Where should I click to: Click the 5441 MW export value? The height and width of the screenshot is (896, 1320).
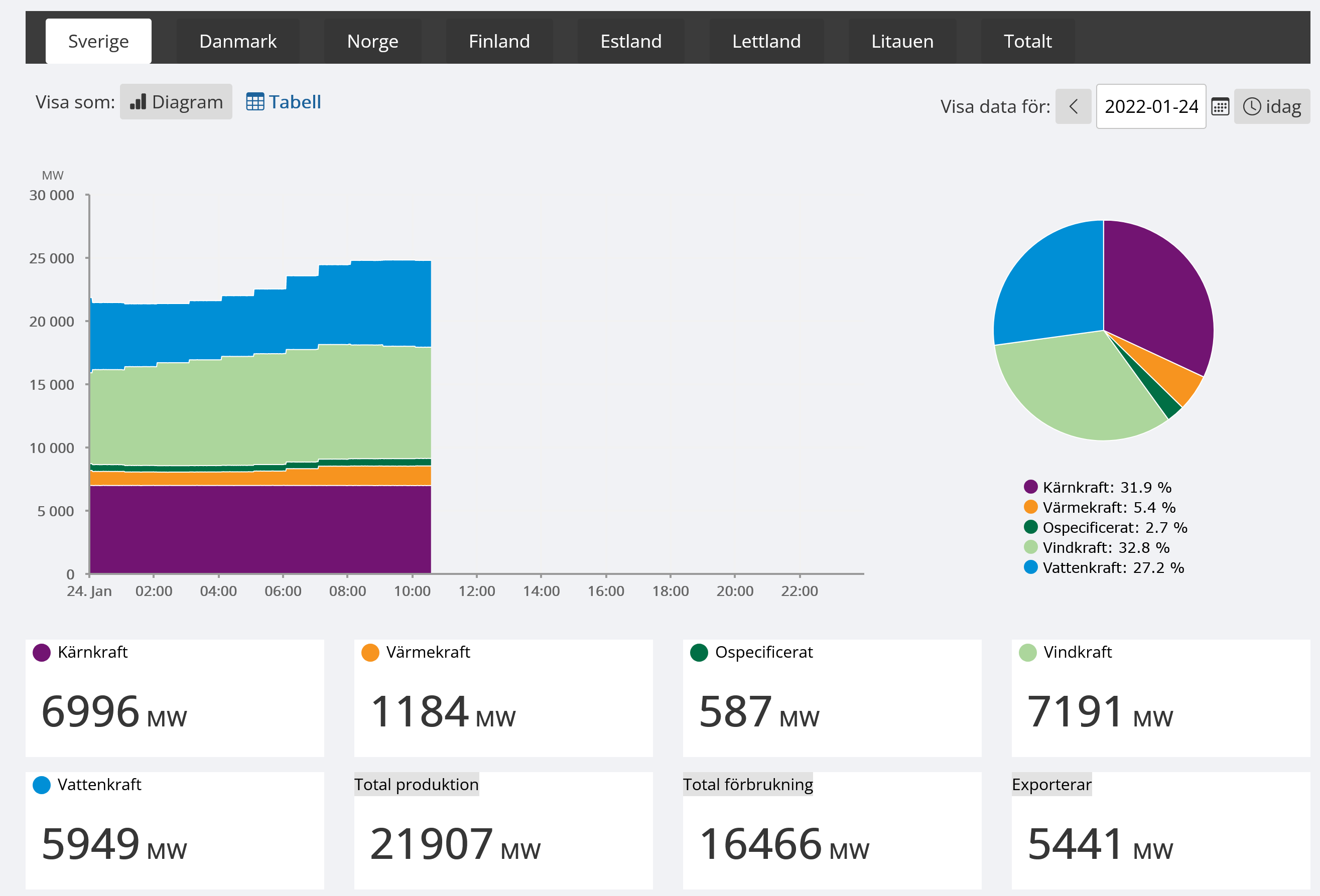pos(1100,844)
